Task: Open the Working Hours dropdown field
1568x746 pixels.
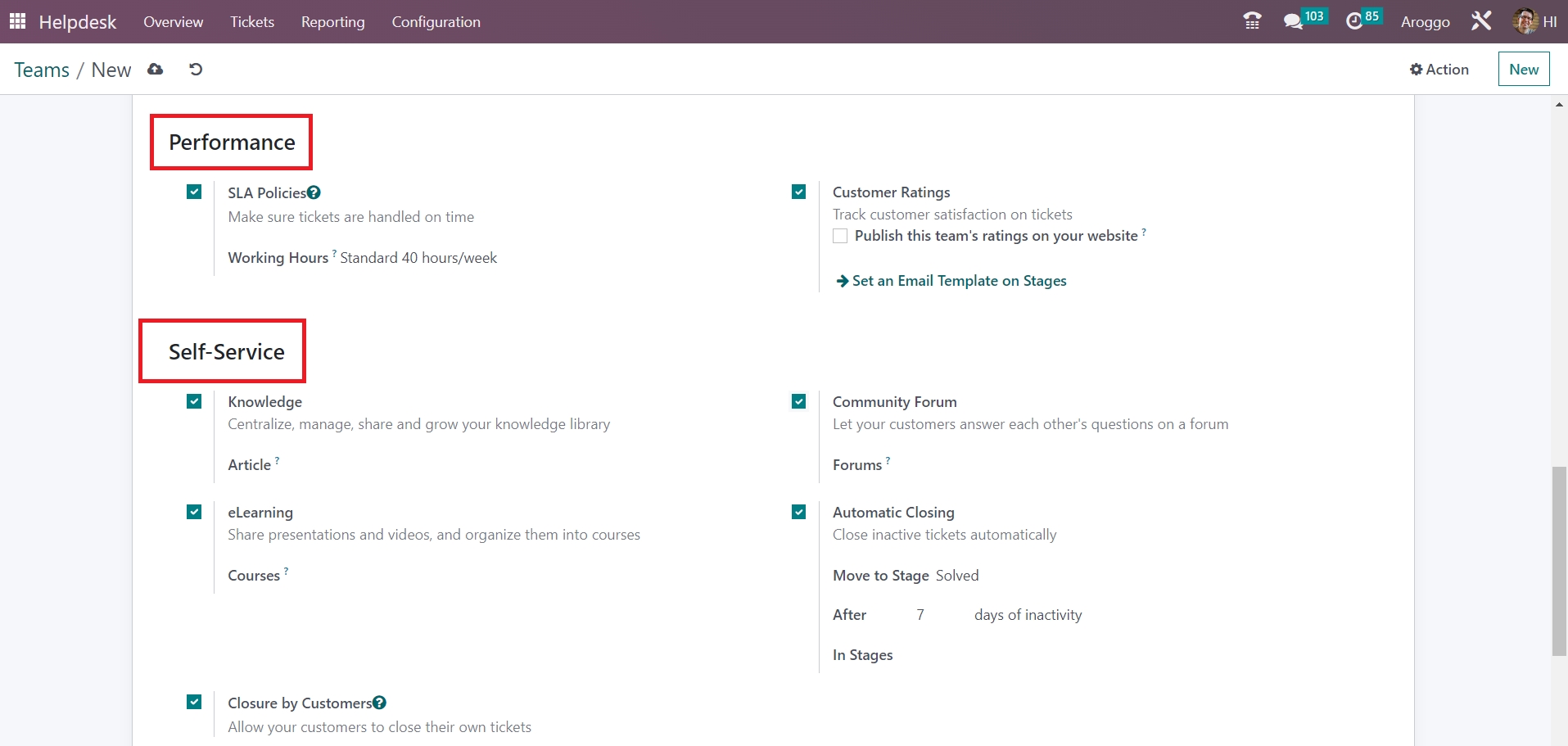Action: click(418, 258)
